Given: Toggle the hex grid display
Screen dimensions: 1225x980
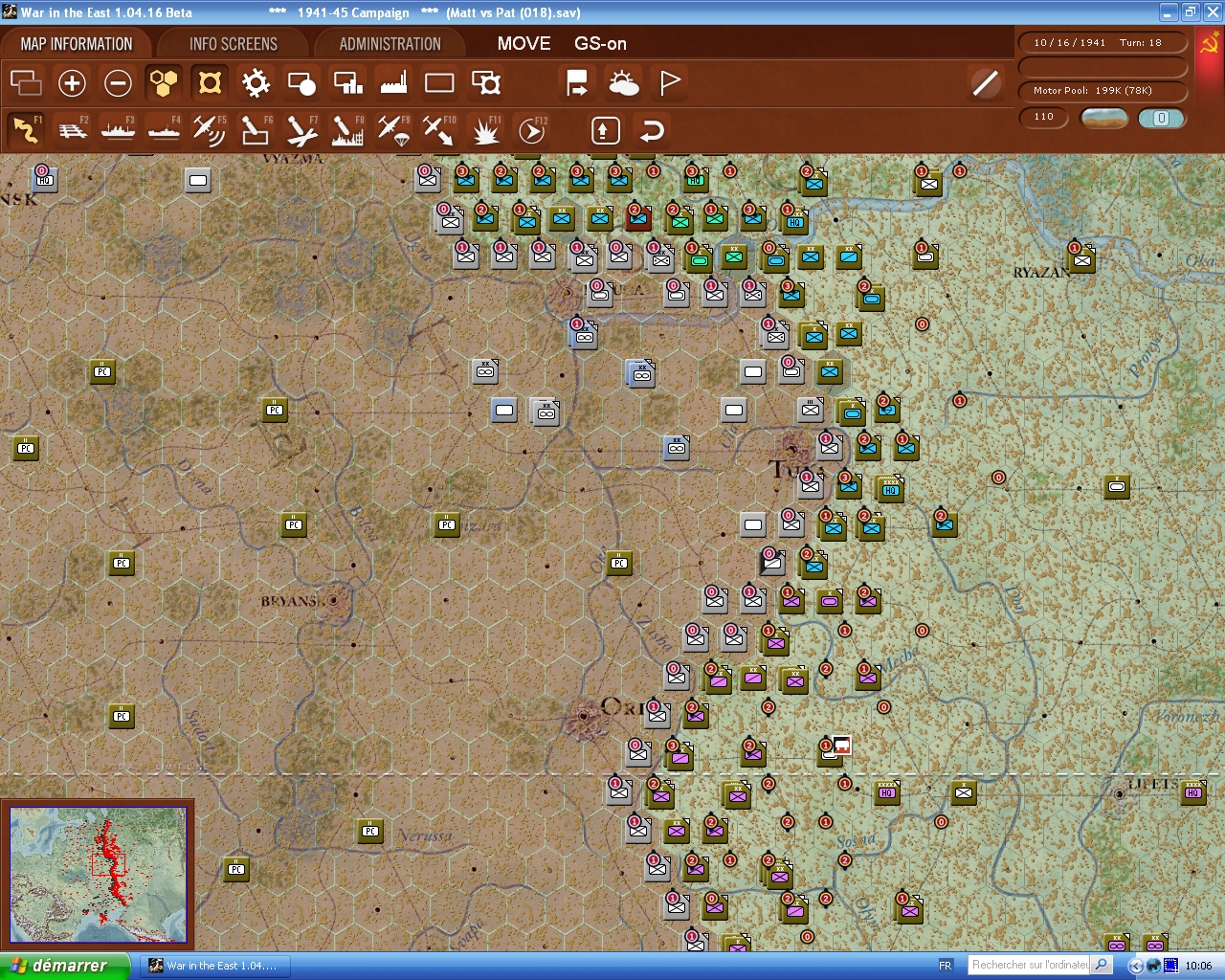Looking at the screenshot, I should pyautogui.click(x=164, y=83).
